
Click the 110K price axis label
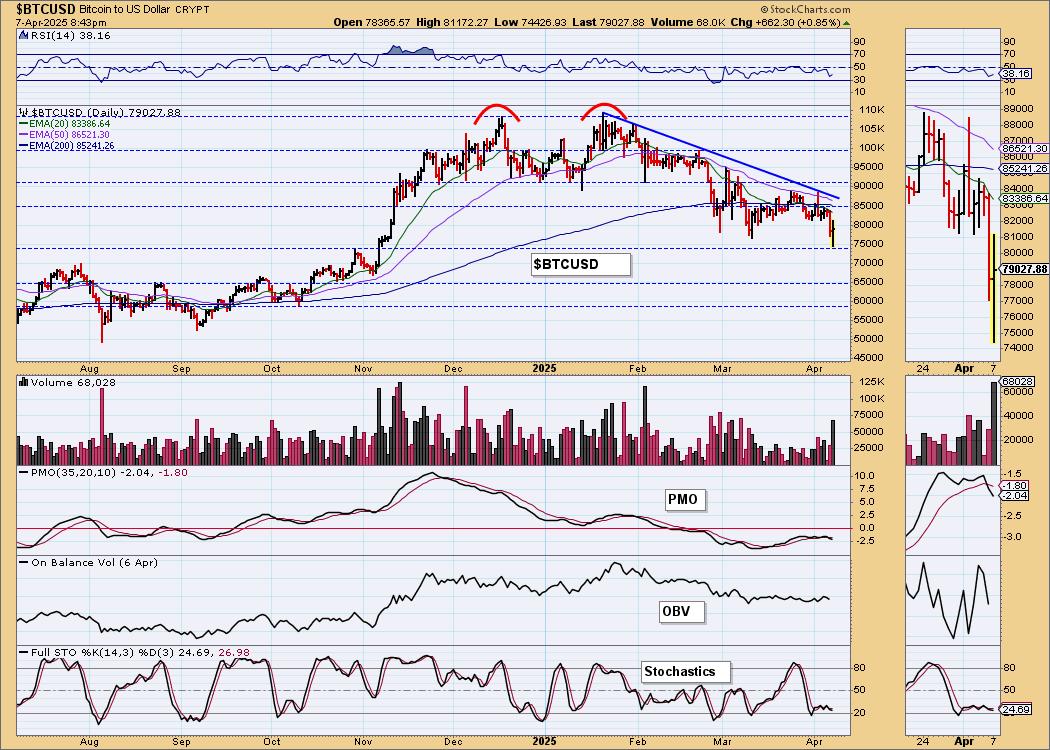pos(870,109)
